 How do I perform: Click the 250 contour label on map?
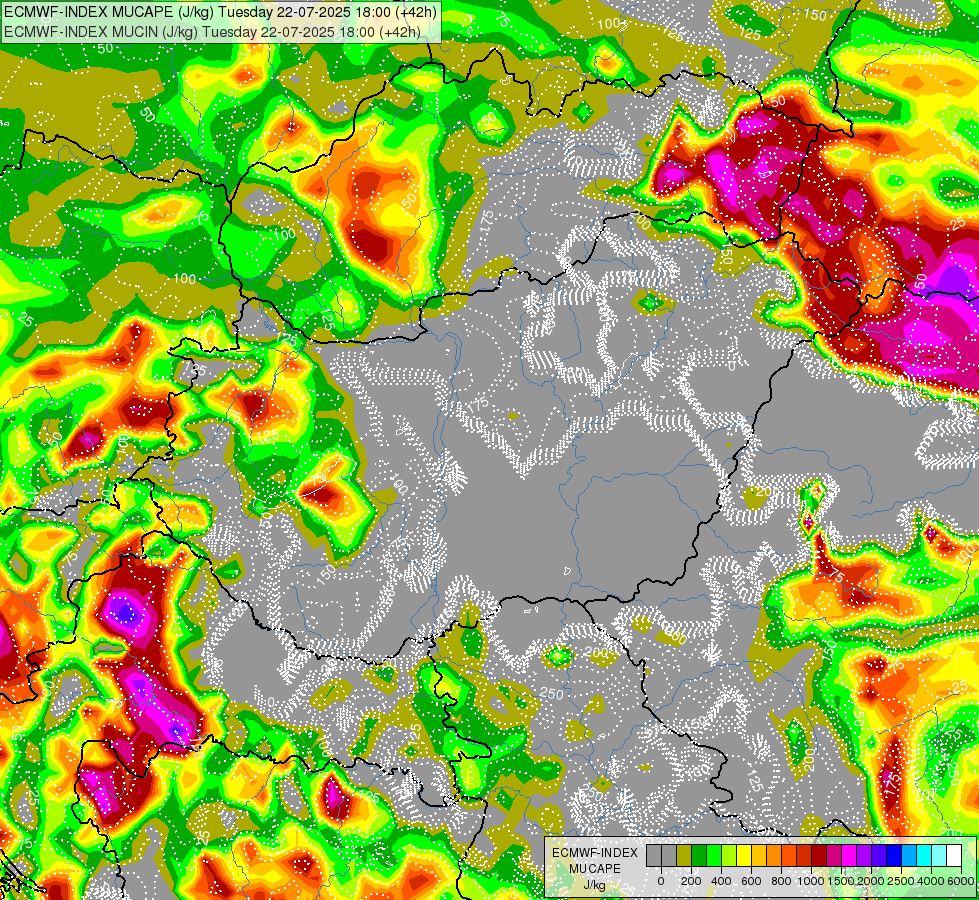(x=551, y=693)
